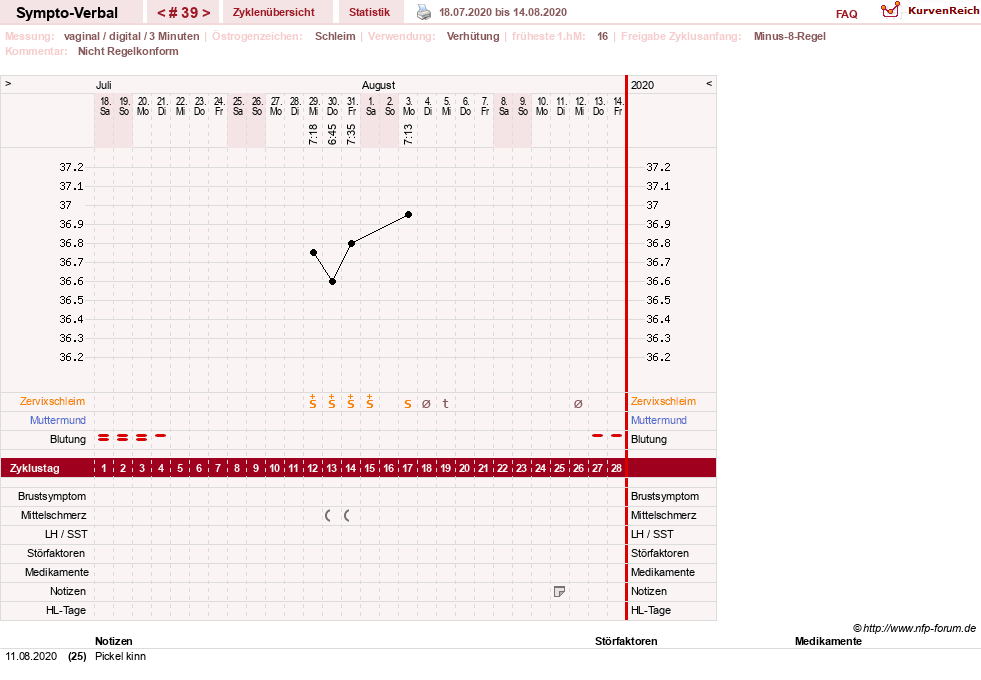Select the S+ mucus symbol on cycle day 14

[351, 402]
